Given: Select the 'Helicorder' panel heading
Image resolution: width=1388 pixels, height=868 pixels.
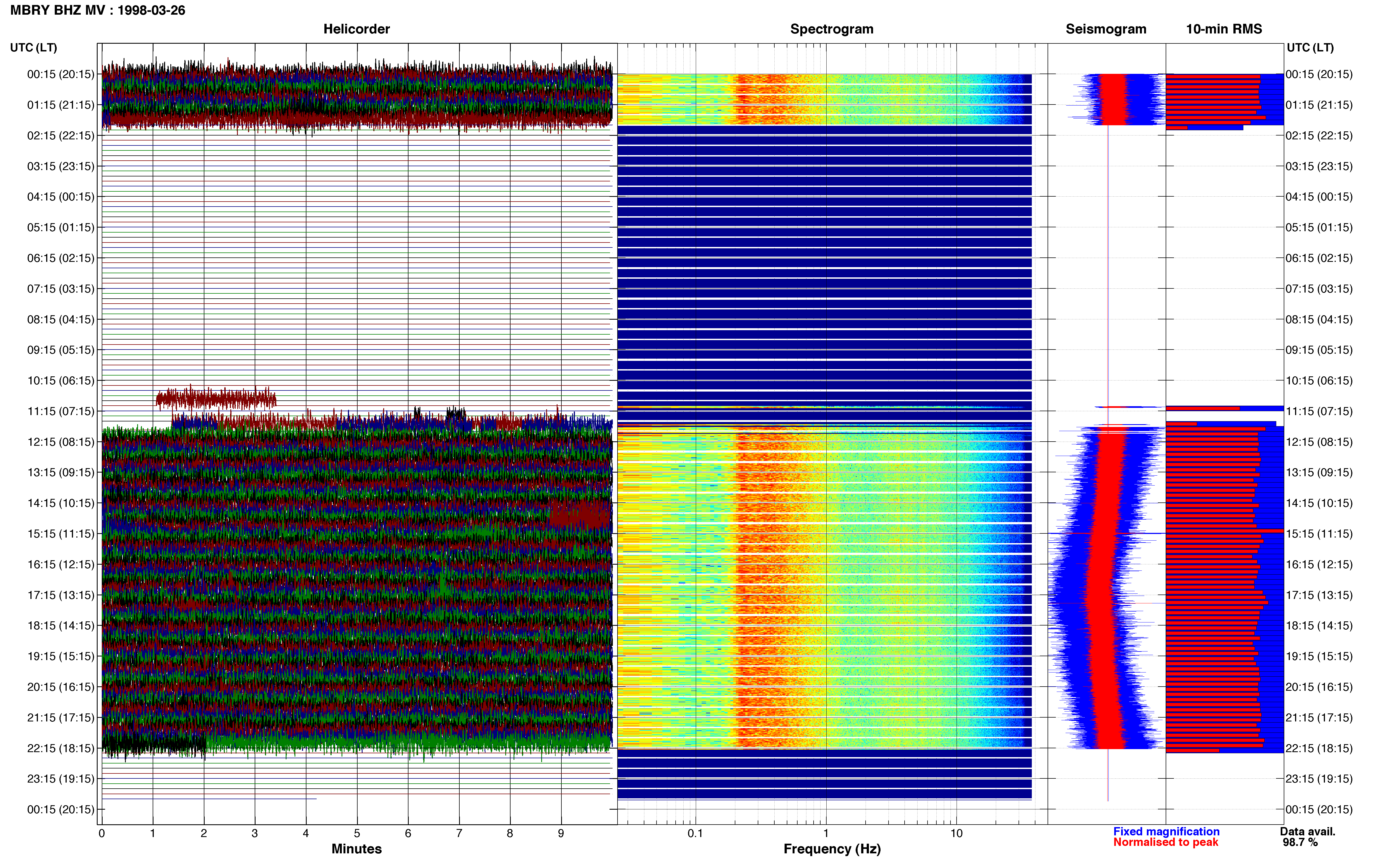Looking at the screenshot, I should pos(356,29).
